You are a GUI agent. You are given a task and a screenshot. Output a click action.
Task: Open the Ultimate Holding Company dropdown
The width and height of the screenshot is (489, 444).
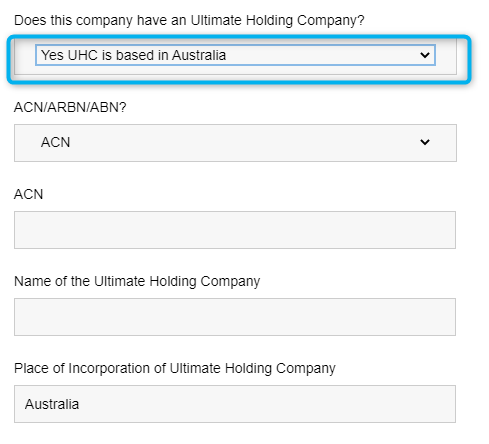[x=235, y=55]
